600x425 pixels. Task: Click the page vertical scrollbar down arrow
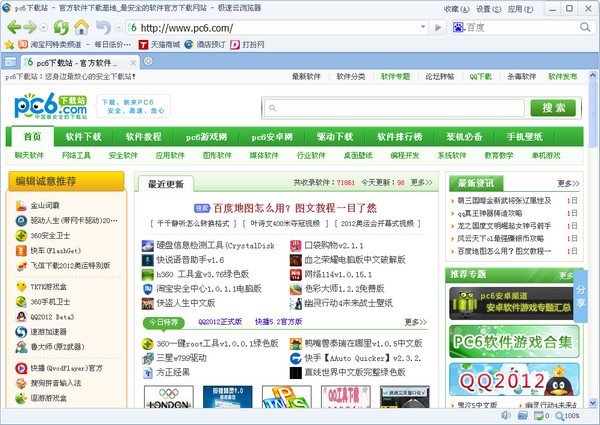(593, 403)
